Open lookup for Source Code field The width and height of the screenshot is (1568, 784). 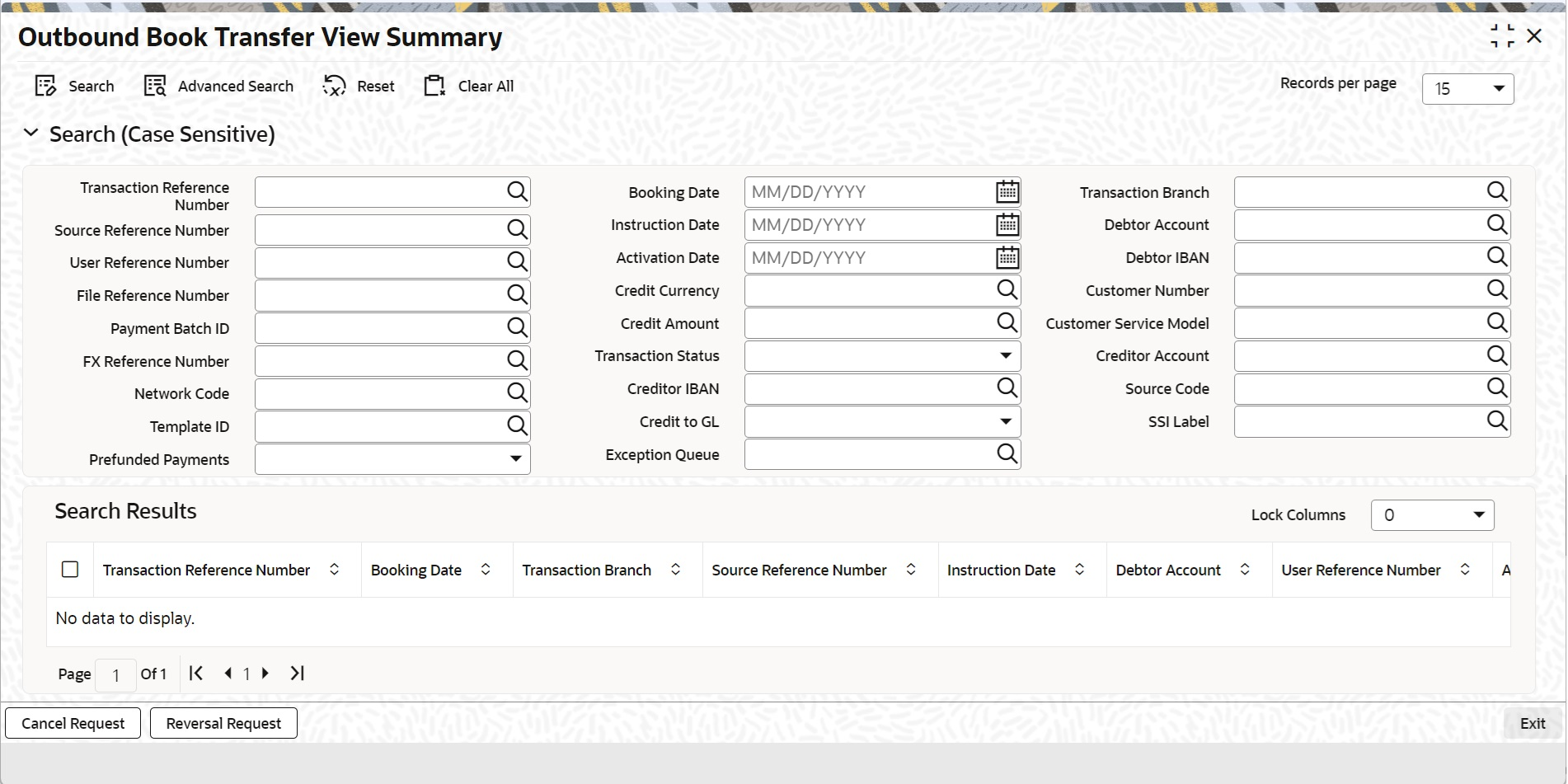[1497, 388]
